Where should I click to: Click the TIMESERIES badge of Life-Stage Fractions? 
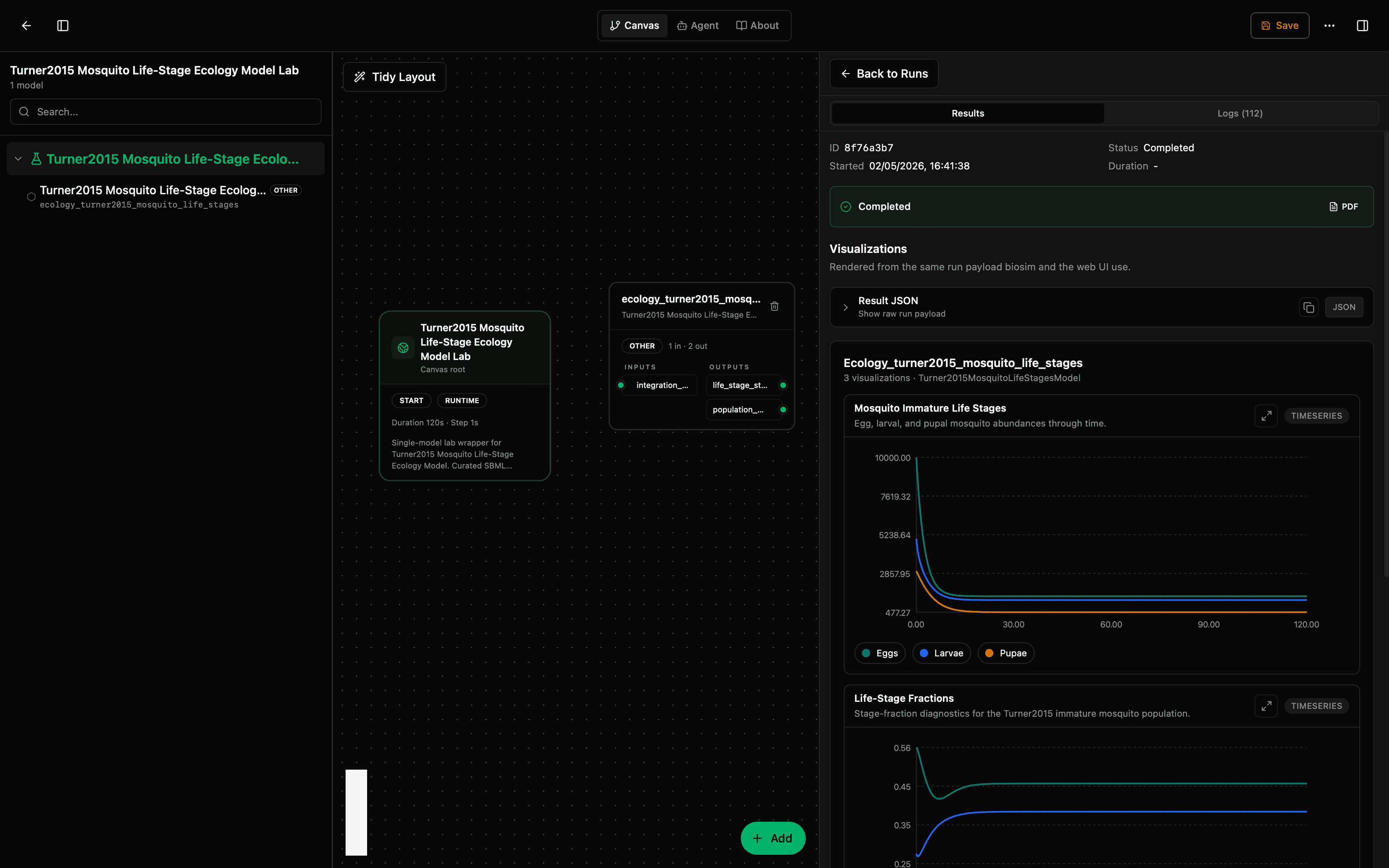coord(1316,706)
